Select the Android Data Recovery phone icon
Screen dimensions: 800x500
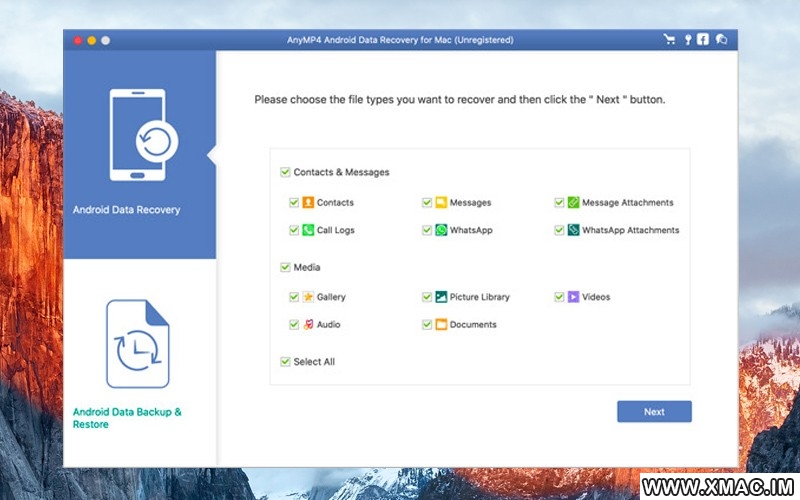point(144,135)
